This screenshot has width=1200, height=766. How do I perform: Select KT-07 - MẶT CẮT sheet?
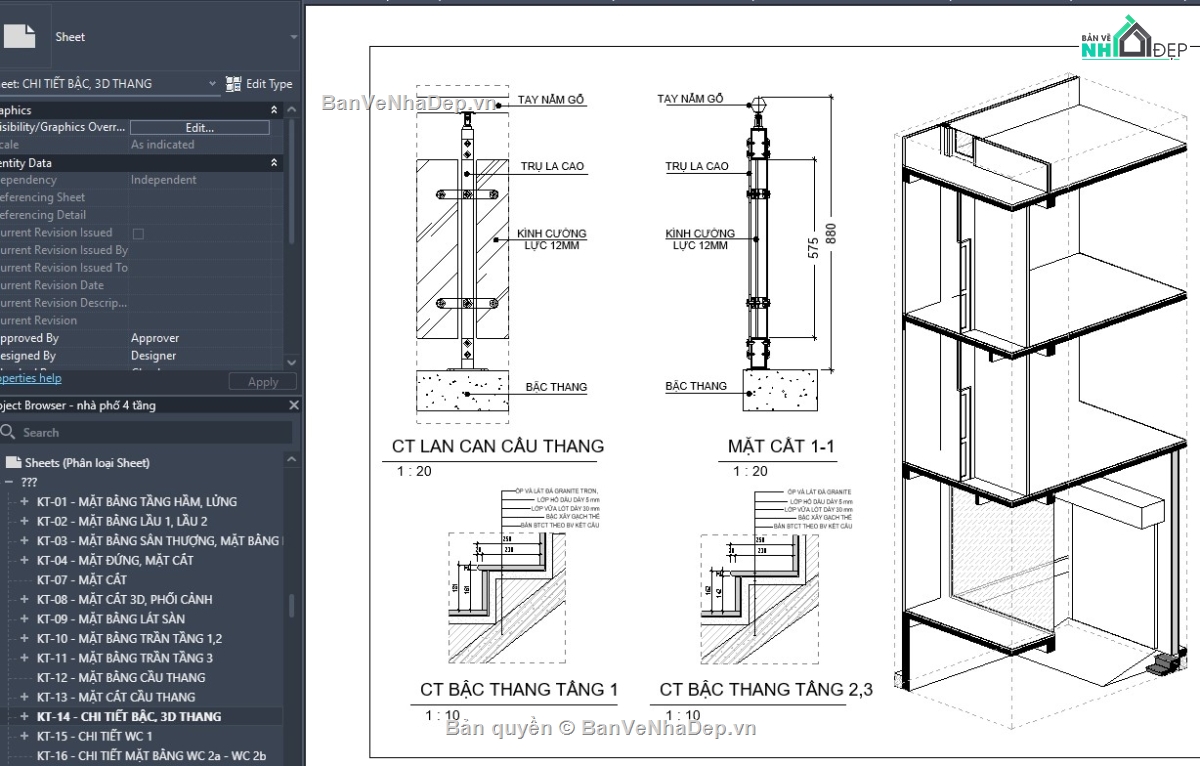82,580
